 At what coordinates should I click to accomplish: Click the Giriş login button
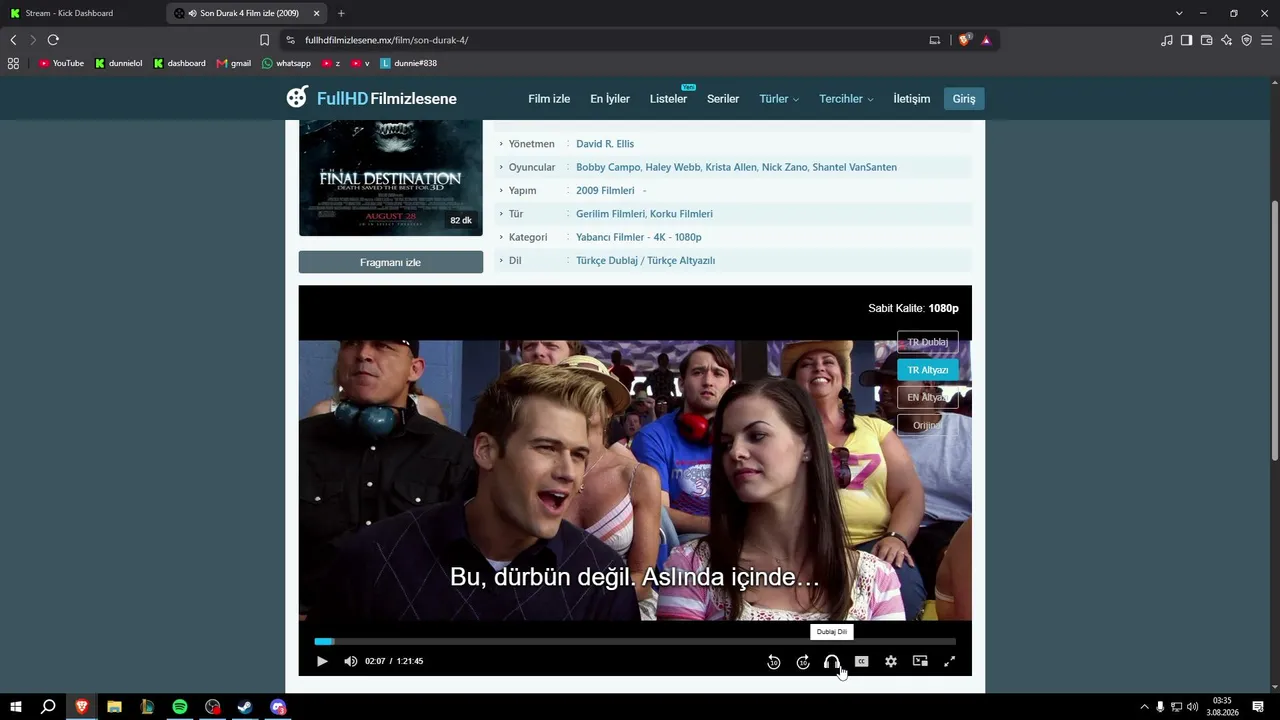pos(964,99)
